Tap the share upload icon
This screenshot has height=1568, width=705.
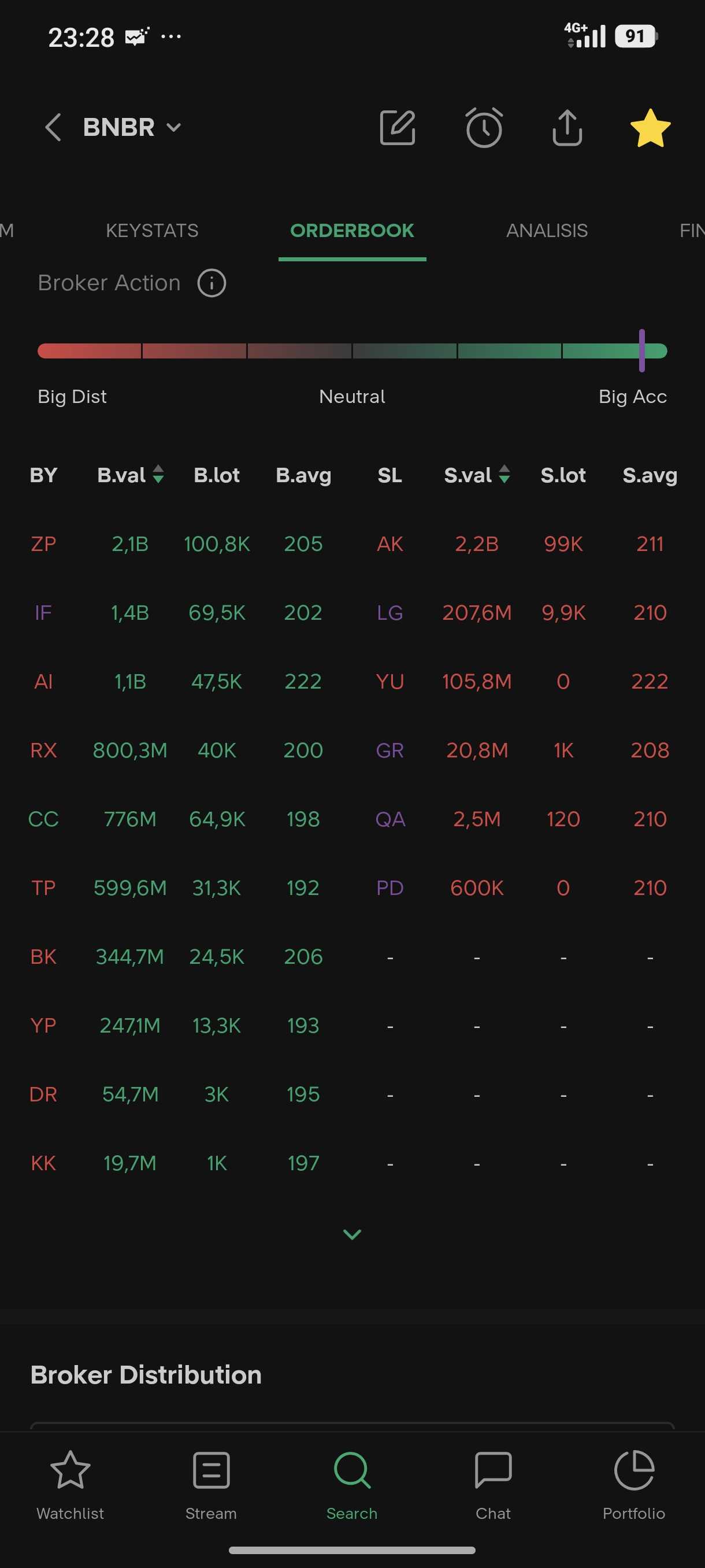[x=567, y=128]
